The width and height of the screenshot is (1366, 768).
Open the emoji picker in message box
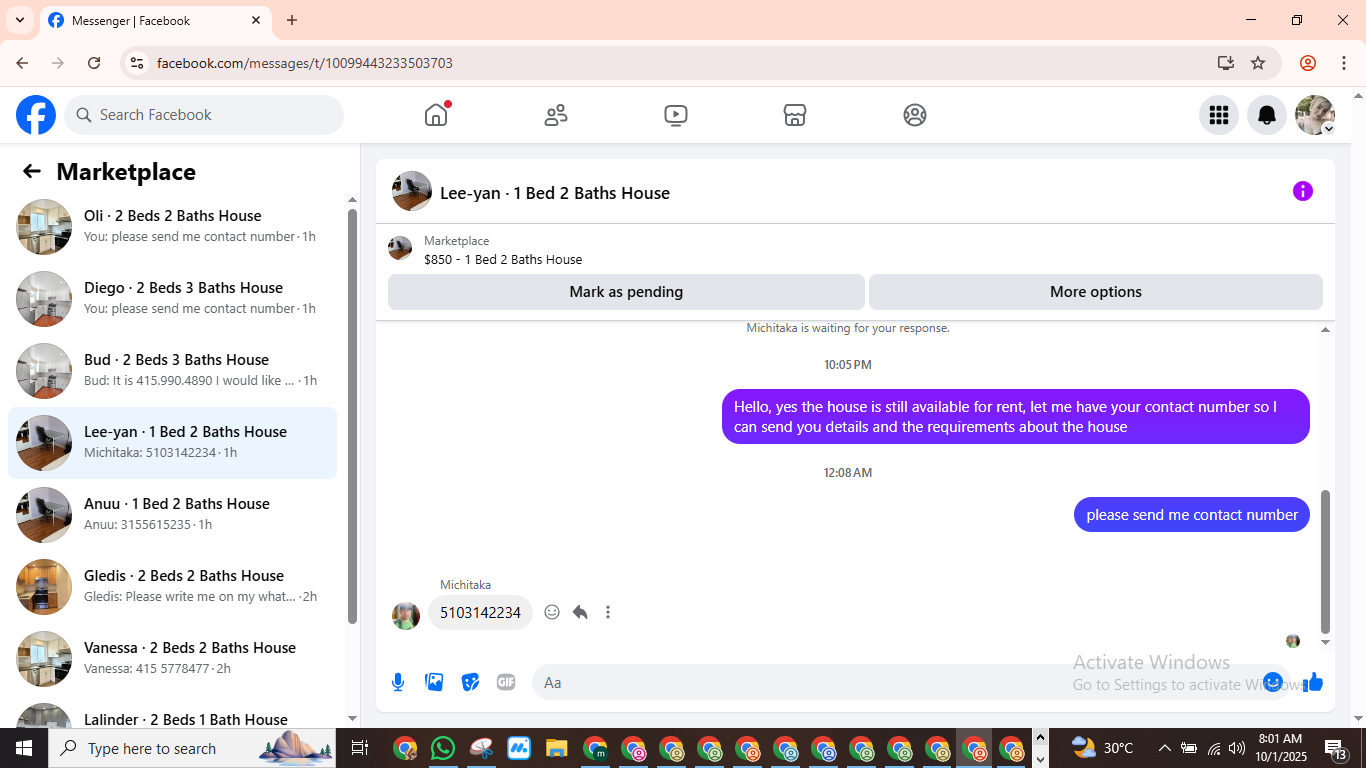tap(1273, 682)
